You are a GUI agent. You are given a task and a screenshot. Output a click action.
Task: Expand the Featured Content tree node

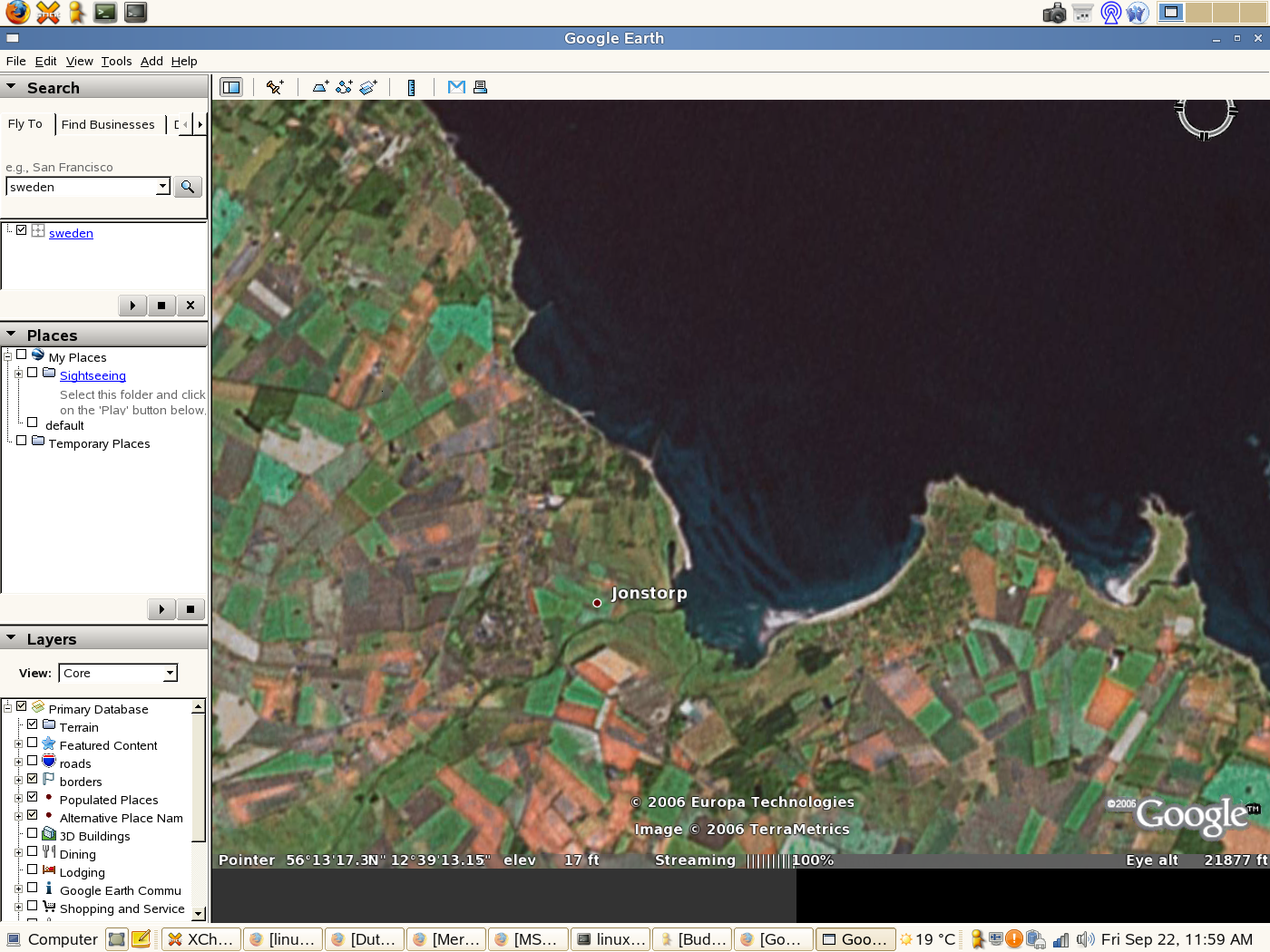[18, 743]
